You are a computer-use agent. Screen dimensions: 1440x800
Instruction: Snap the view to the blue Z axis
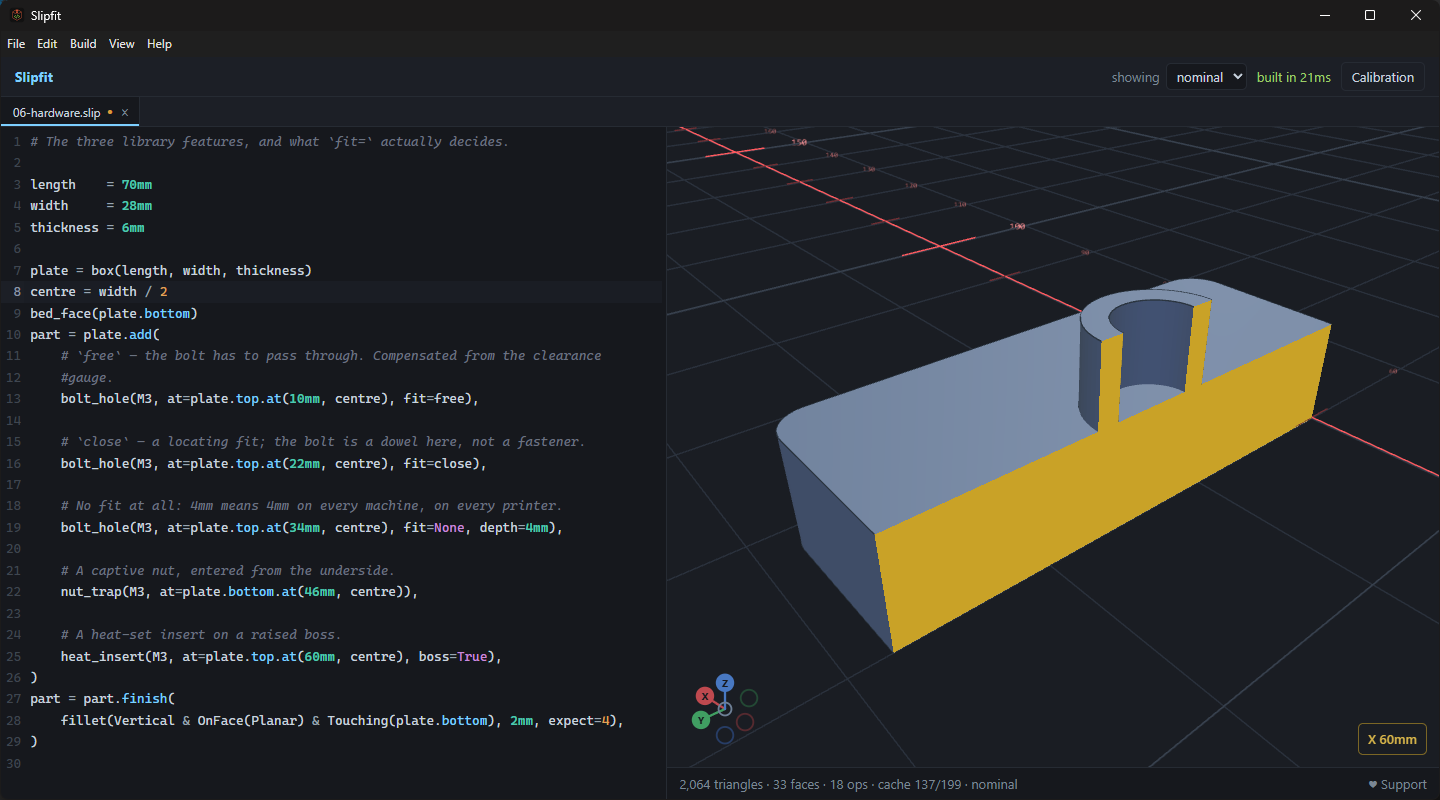[725, 683]
